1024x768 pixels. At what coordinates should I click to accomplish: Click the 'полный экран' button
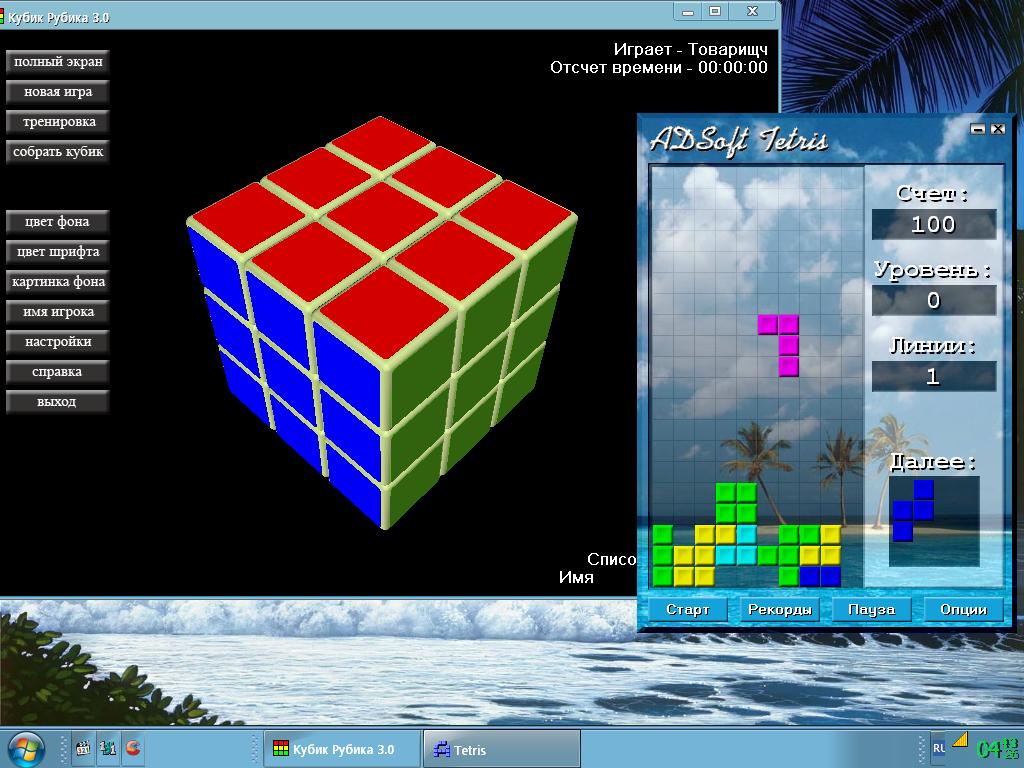[x=57, y=62]
